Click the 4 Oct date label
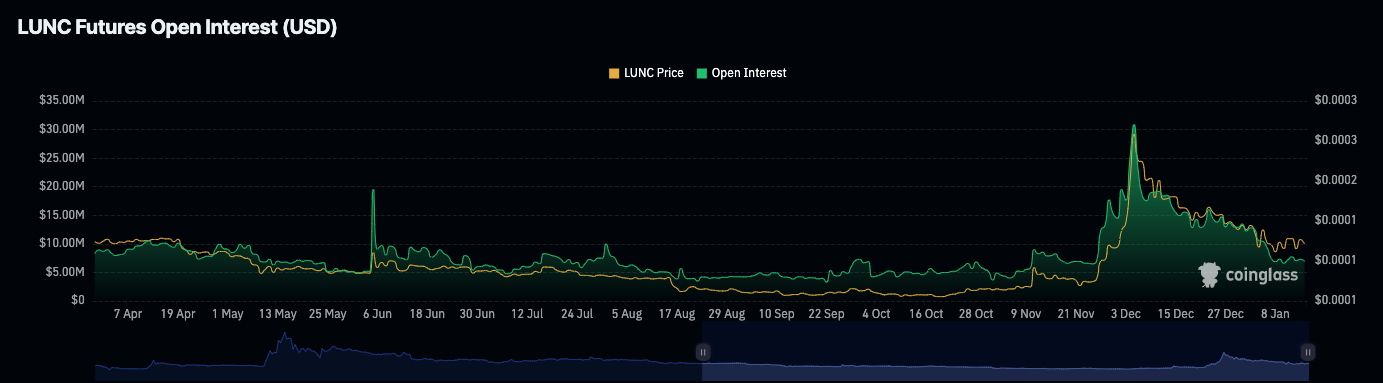 tap(876, 314)
